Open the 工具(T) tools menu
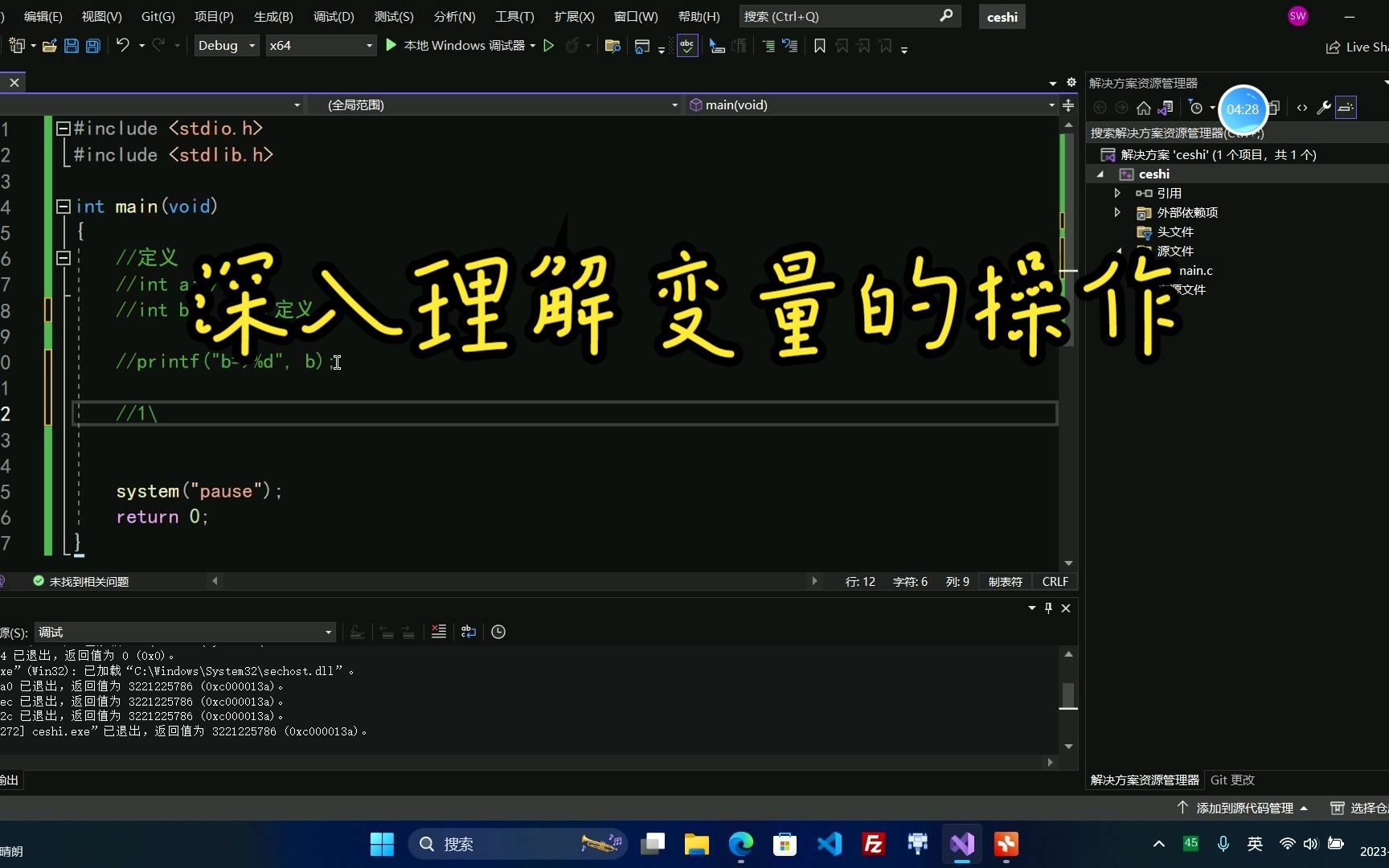Screen dimensions: 1389x868 coord(514,16)
